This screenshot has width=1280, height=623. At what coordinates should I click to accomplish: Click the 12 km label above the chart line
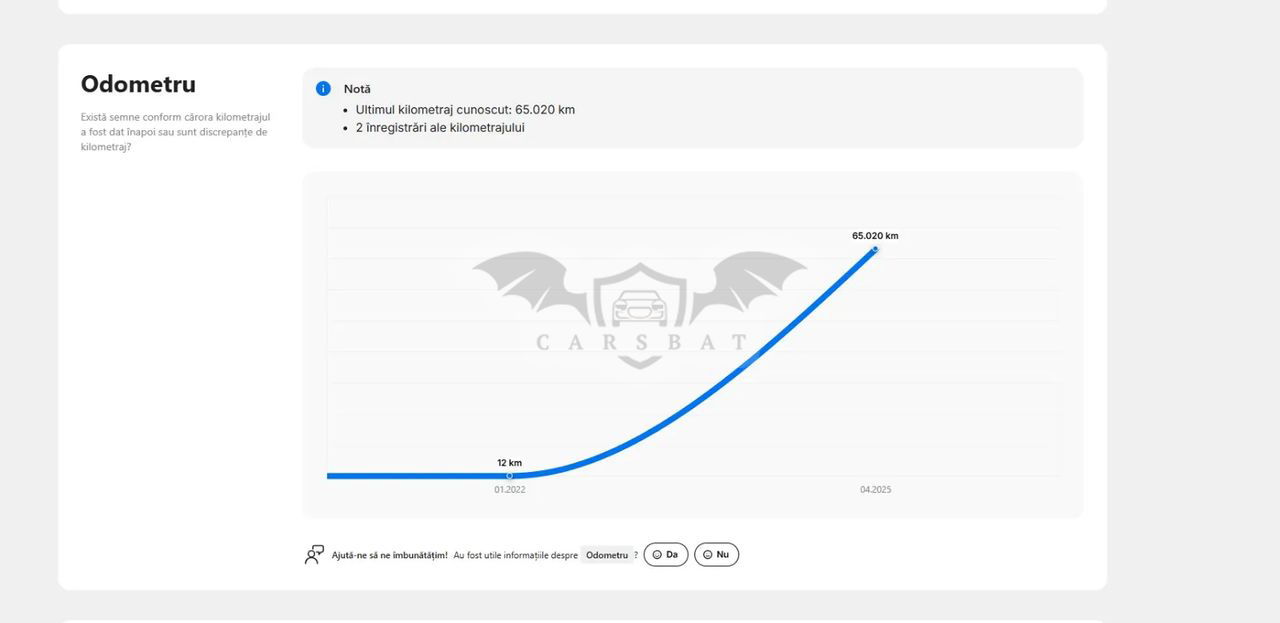click(509, 463)
